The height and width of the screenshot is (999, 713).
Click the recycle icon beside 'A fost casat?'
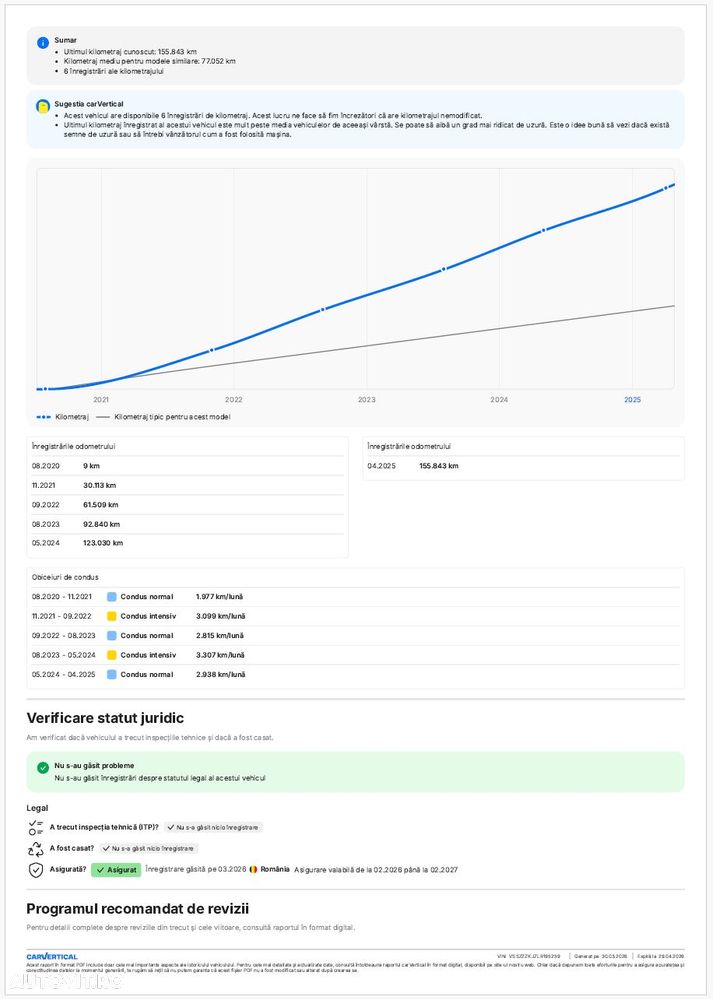pos(36,849)
